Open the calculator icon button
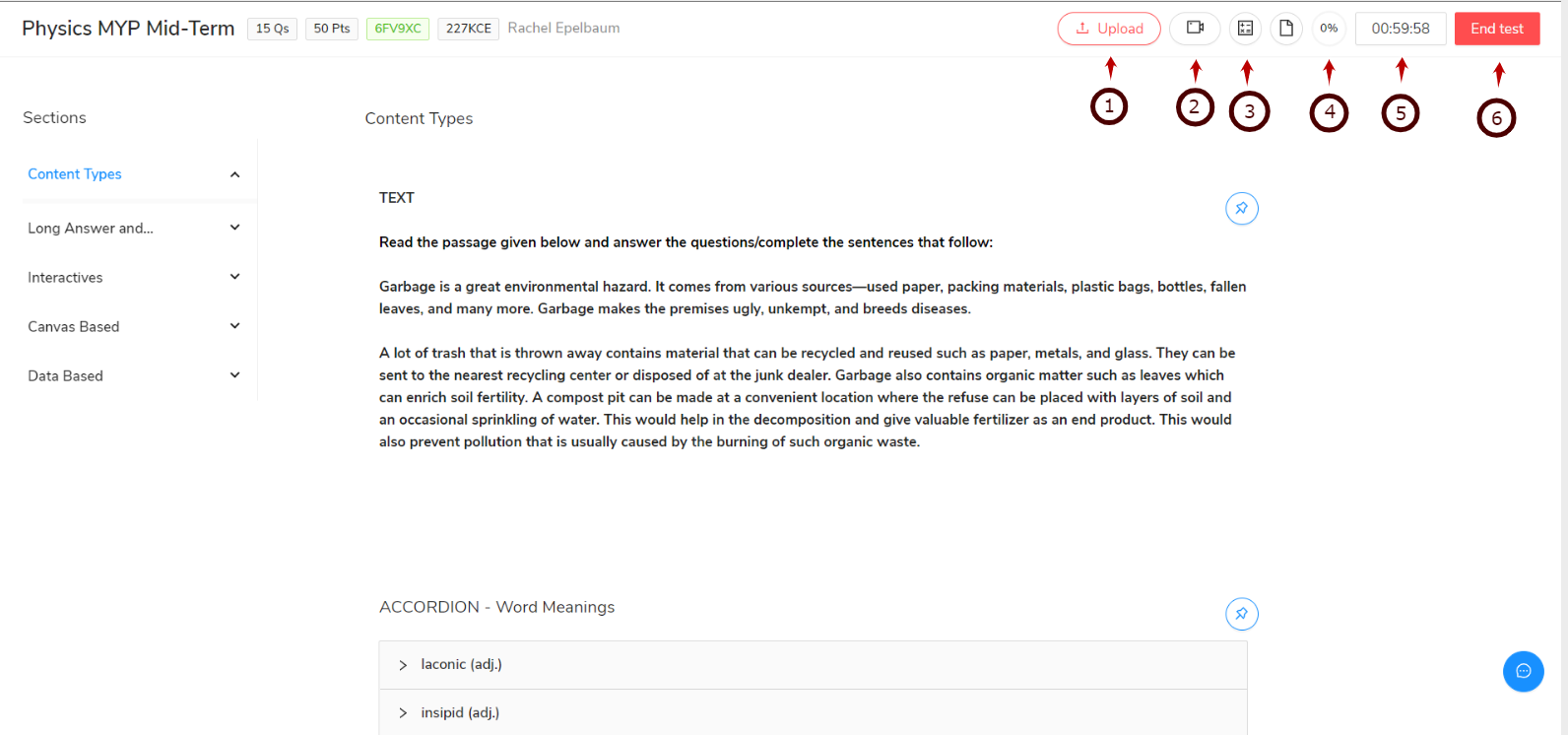 [x=1245, y=29]
